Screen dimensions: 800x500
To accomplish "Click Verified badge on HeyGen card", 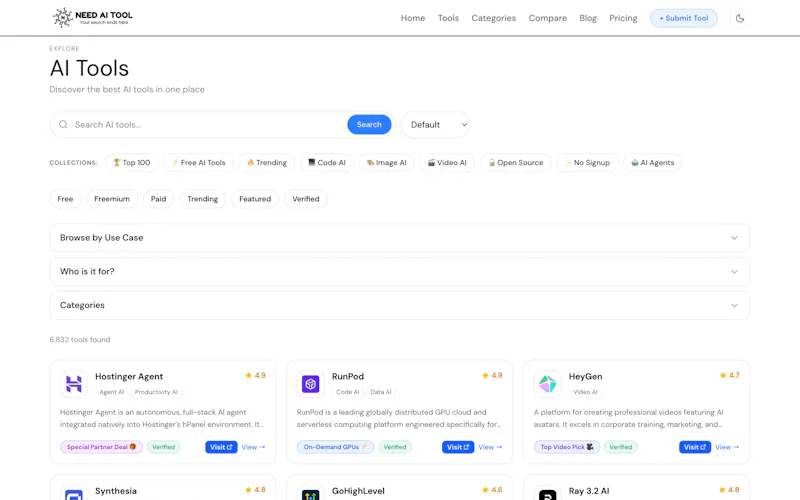I will click(x=621, y=447).
